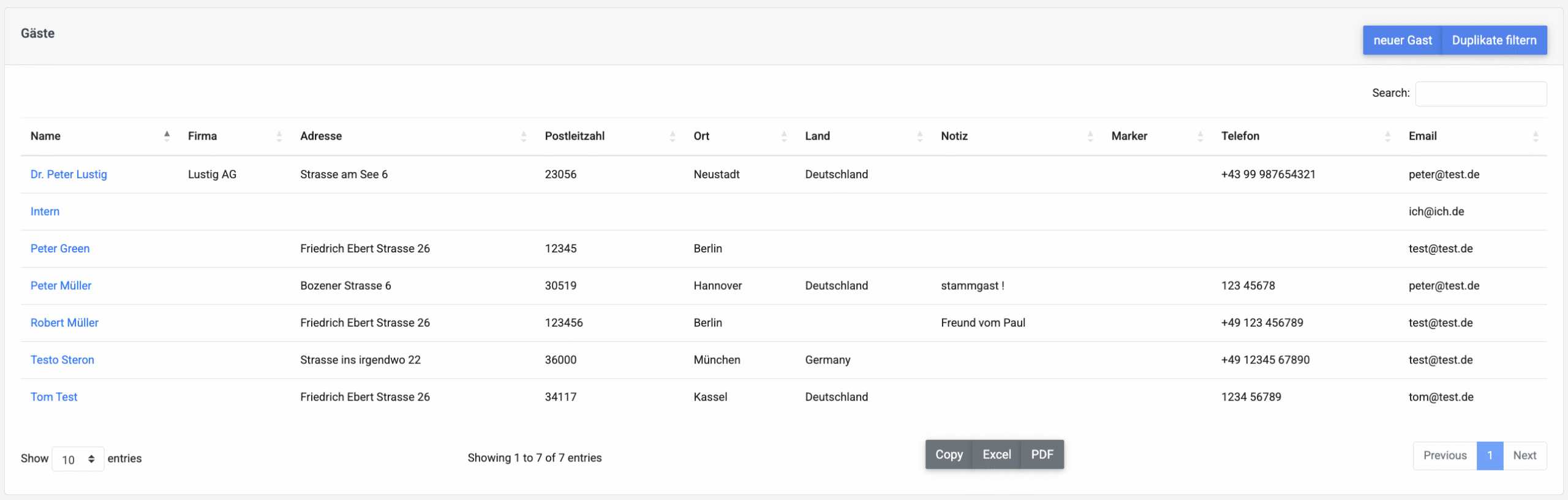Click the neuer Gast button
The image size is (1568, 500).
(1402, 40)
